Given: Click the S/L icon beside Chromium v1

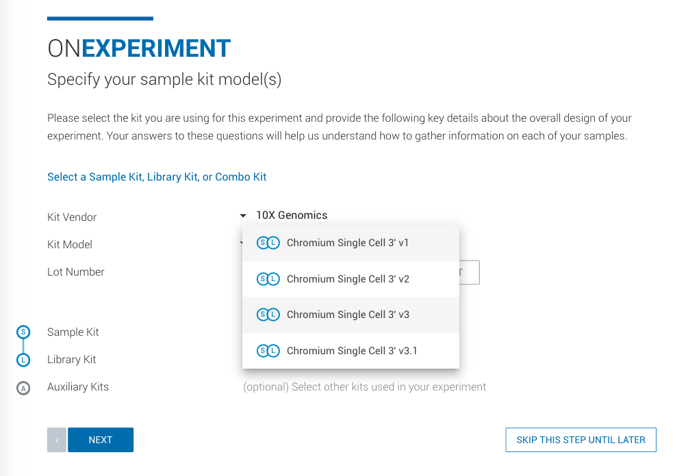Looking at the screenshot, I should pos(268,243).
